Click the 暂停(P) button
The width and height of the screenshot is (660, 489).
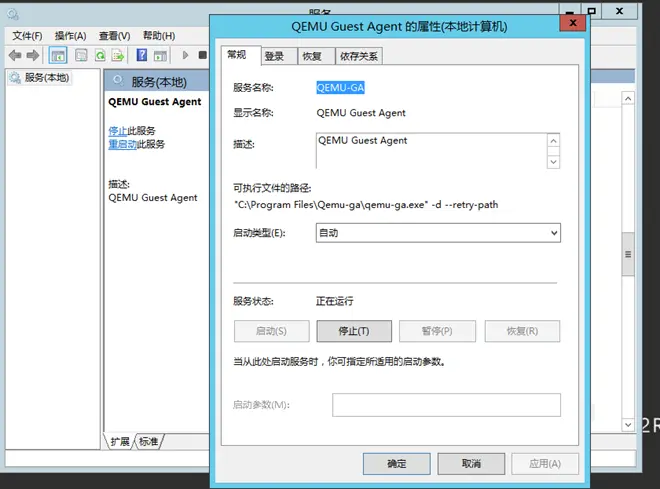click(x=437, y=331)
